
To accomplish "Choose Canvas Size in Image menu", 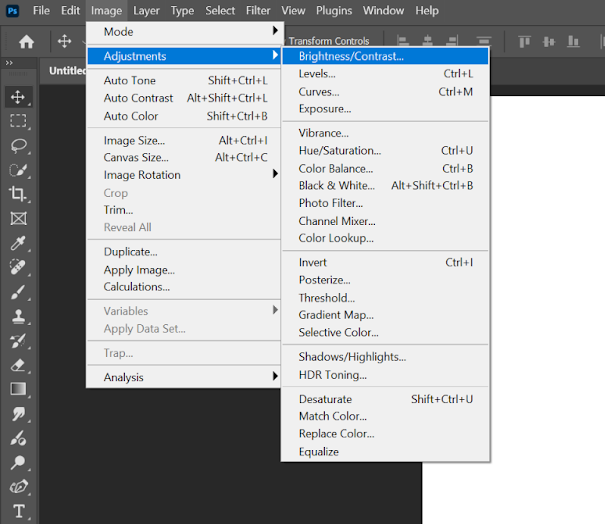I will (185, 157).
